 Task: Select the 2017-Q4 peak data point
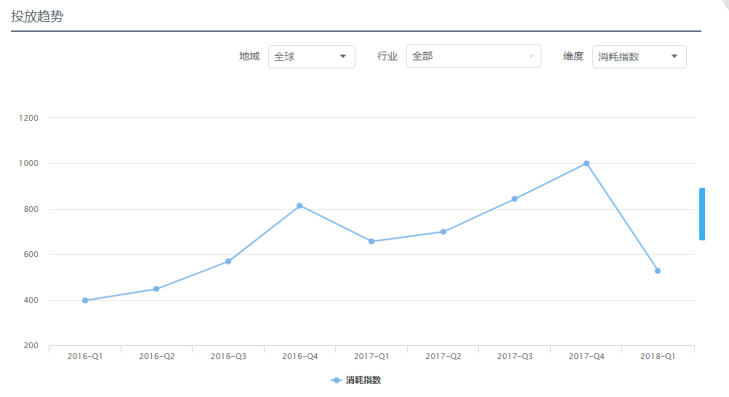(x=586, y=164)
